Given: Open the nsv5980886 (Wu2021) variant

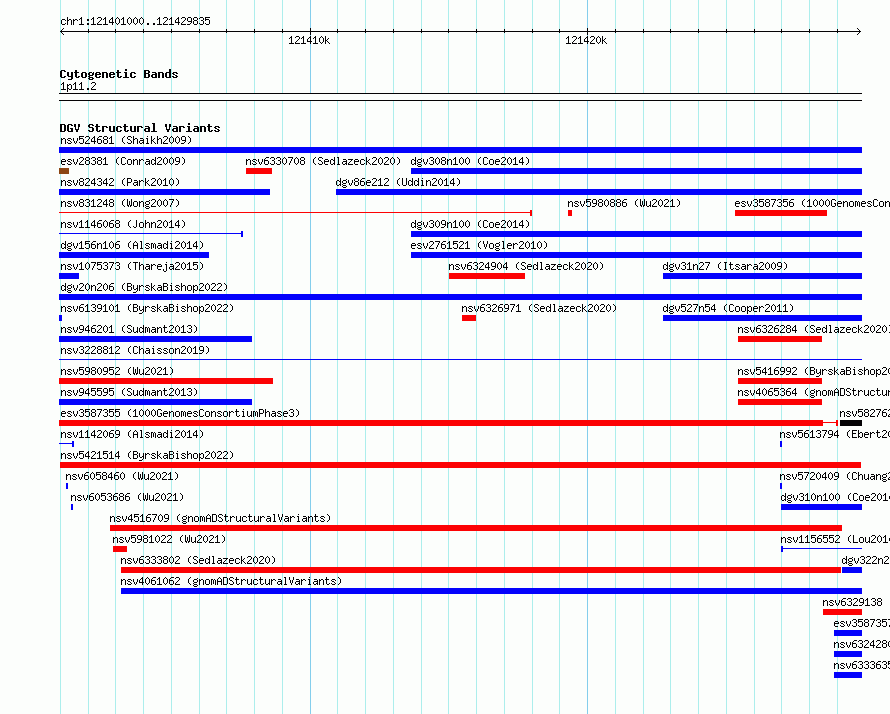Looking at the screenshot, I should tap(624, 203).
